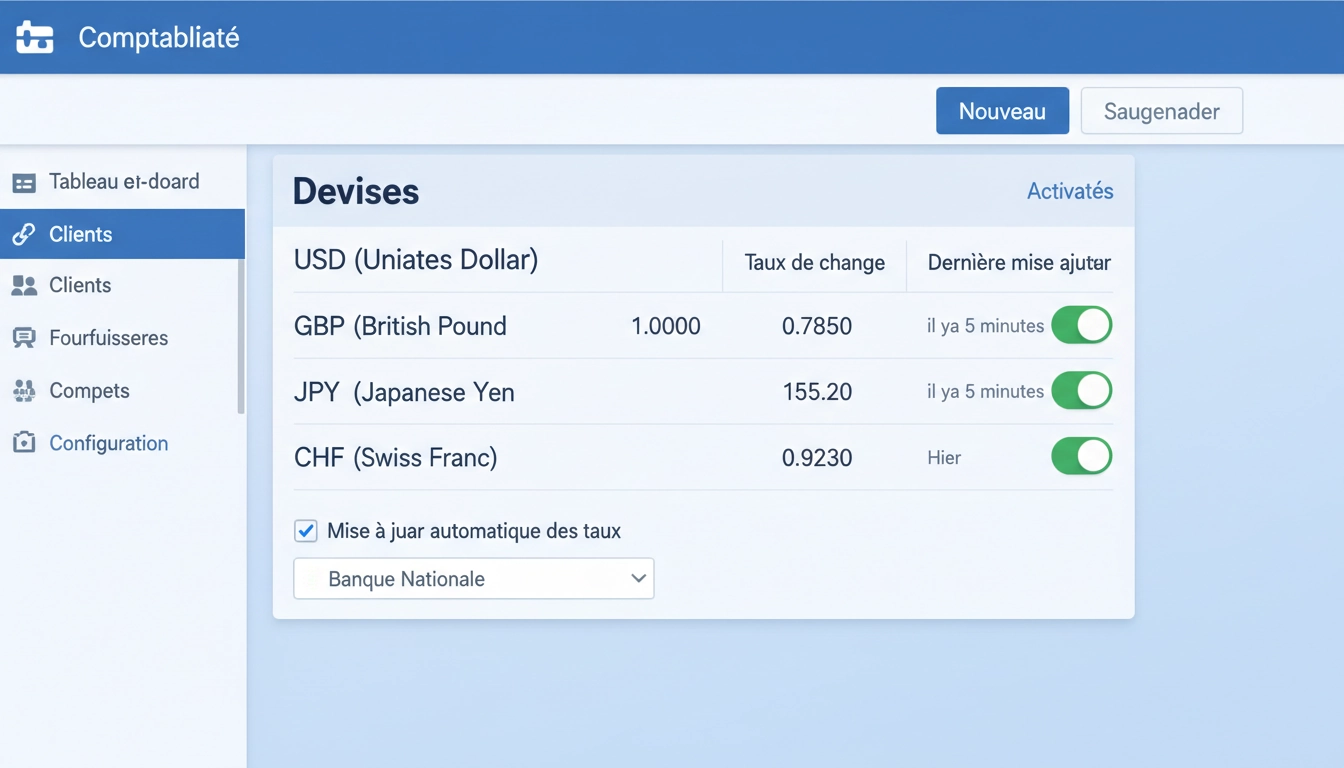The image size is (1344, 768).
Task: Click the camera icon beside Configuration
Action: point(24,443)
